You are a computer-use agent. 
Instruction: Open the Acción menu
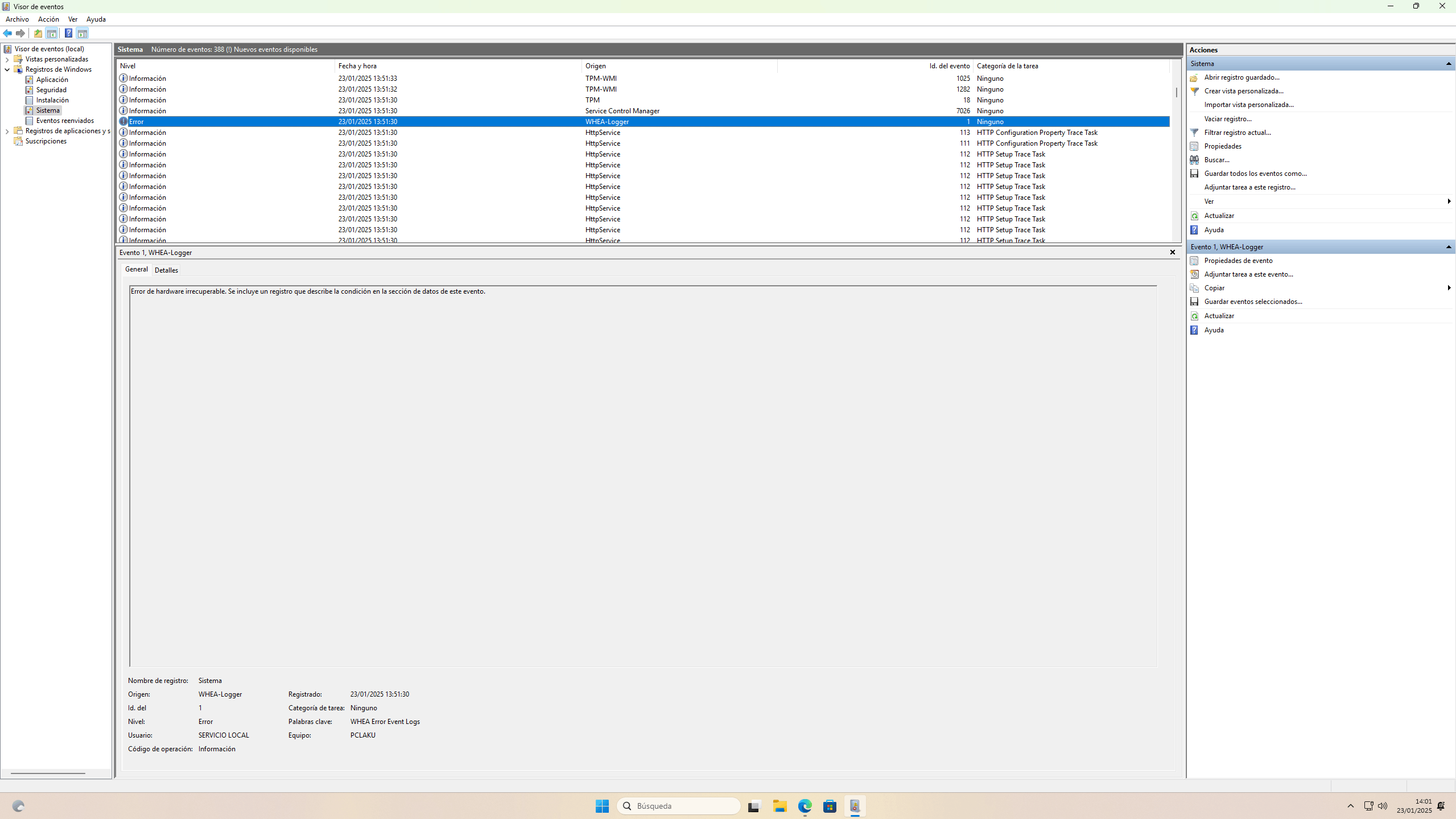click(48, 19)
